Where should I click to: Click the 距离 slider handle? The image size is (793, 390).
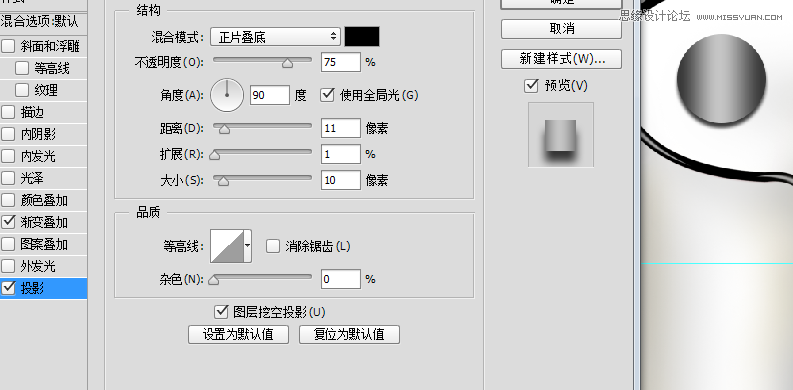tap(224, 129)
